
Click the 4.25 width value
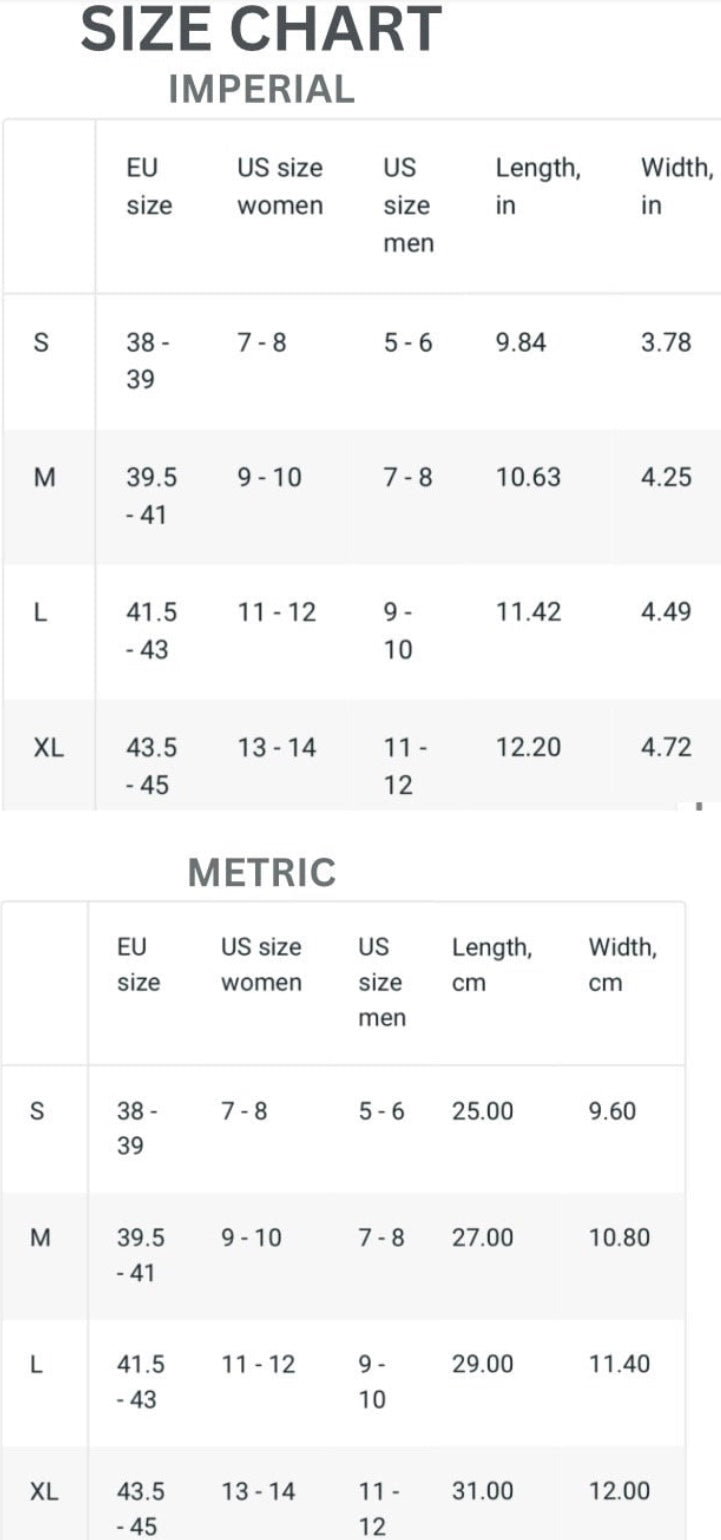point(666,477)
